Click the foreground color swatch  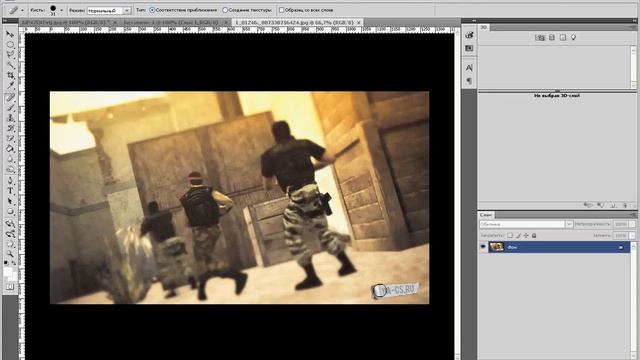[x=8, y=271]
